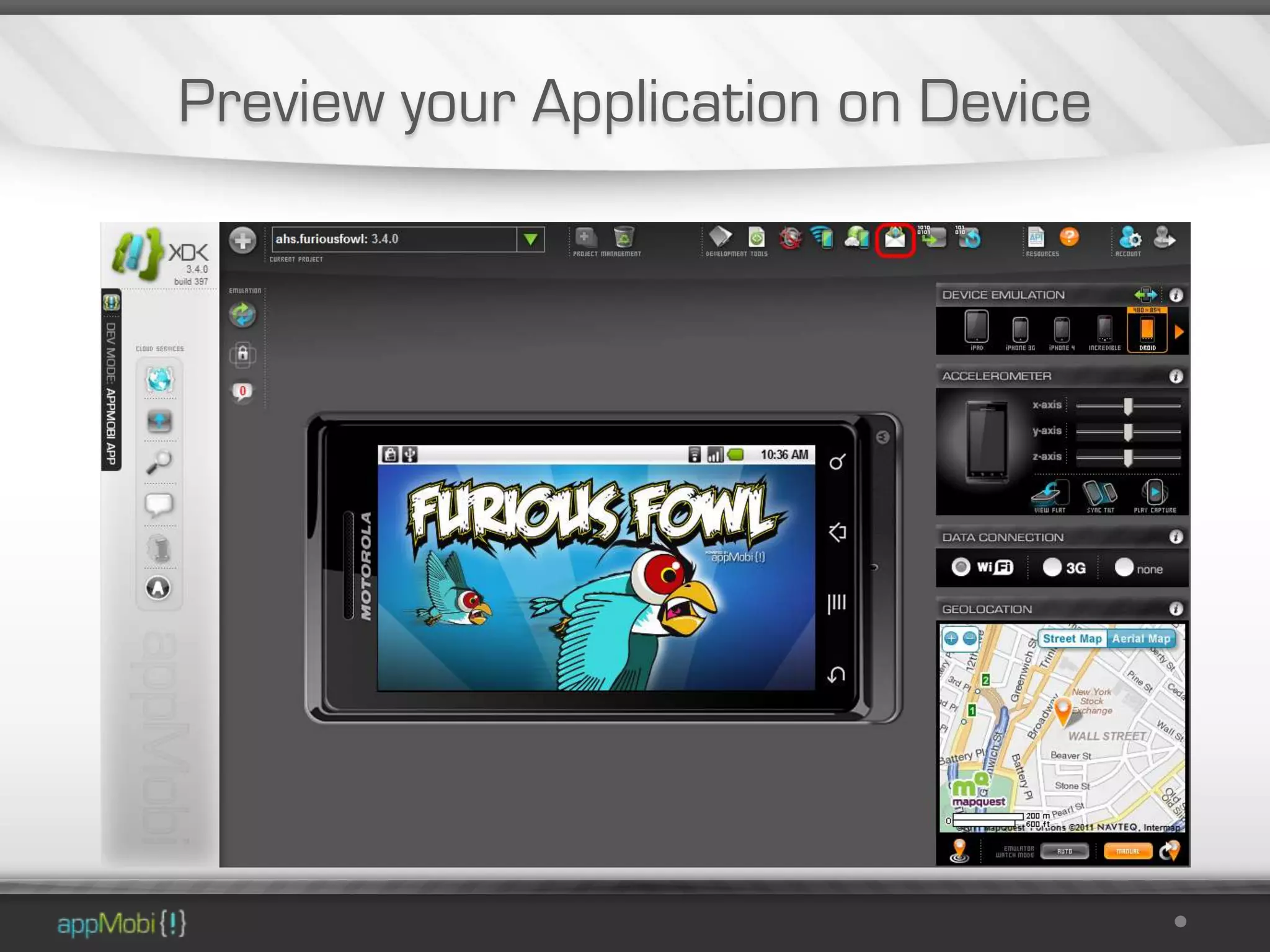This screenshot has height=952, width=1270.
Task: Click the red zero notification bubble
Action: pos(242,391)
